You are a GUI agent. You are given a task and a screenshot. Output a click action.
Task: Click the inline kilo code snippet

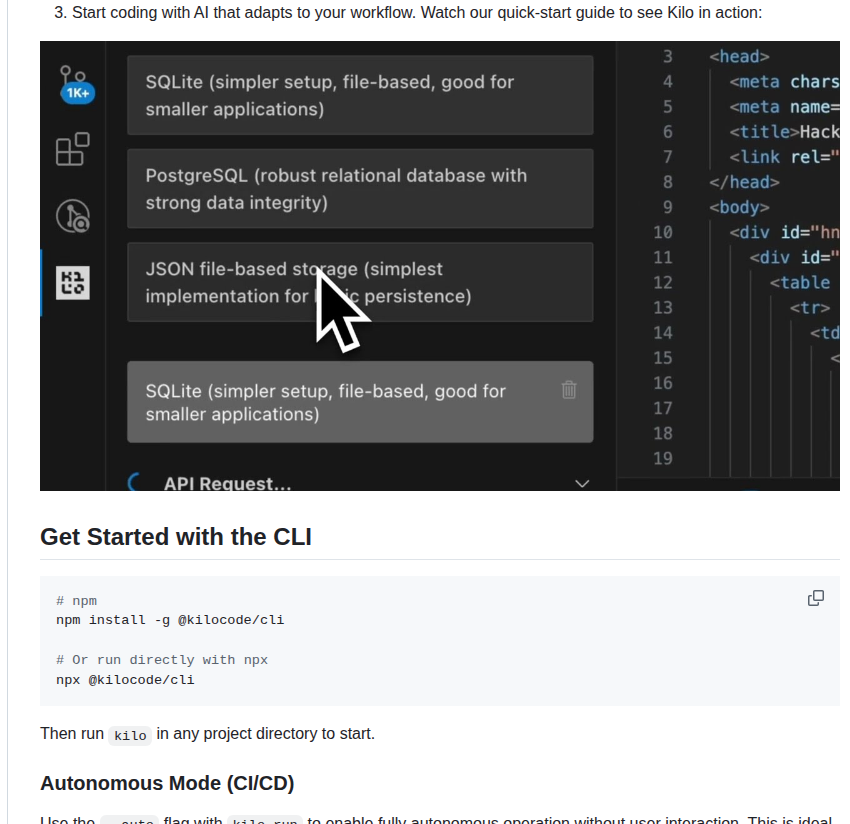point(130,734)
